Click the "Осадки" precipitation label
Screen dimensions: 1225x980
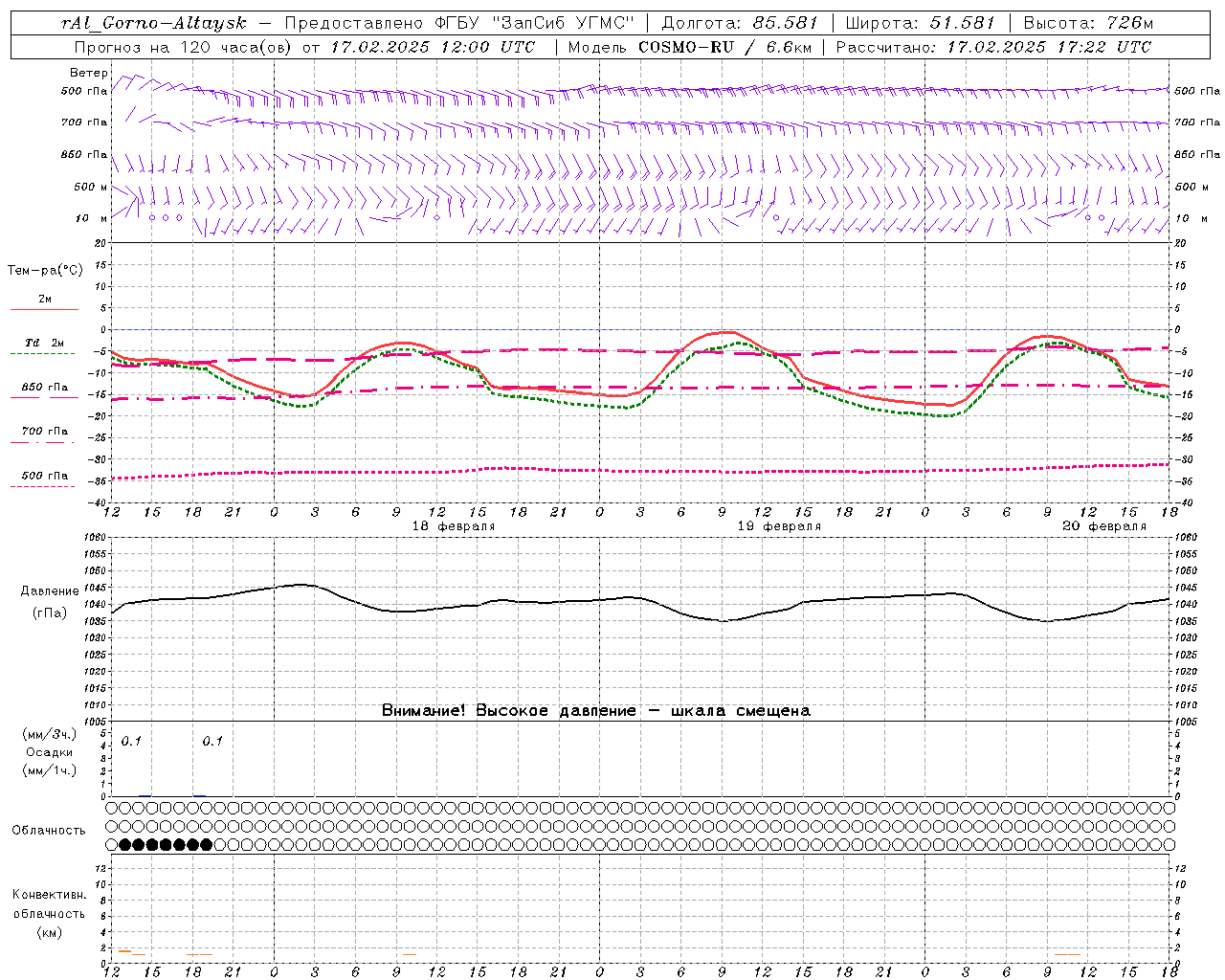tap(50, 752)
